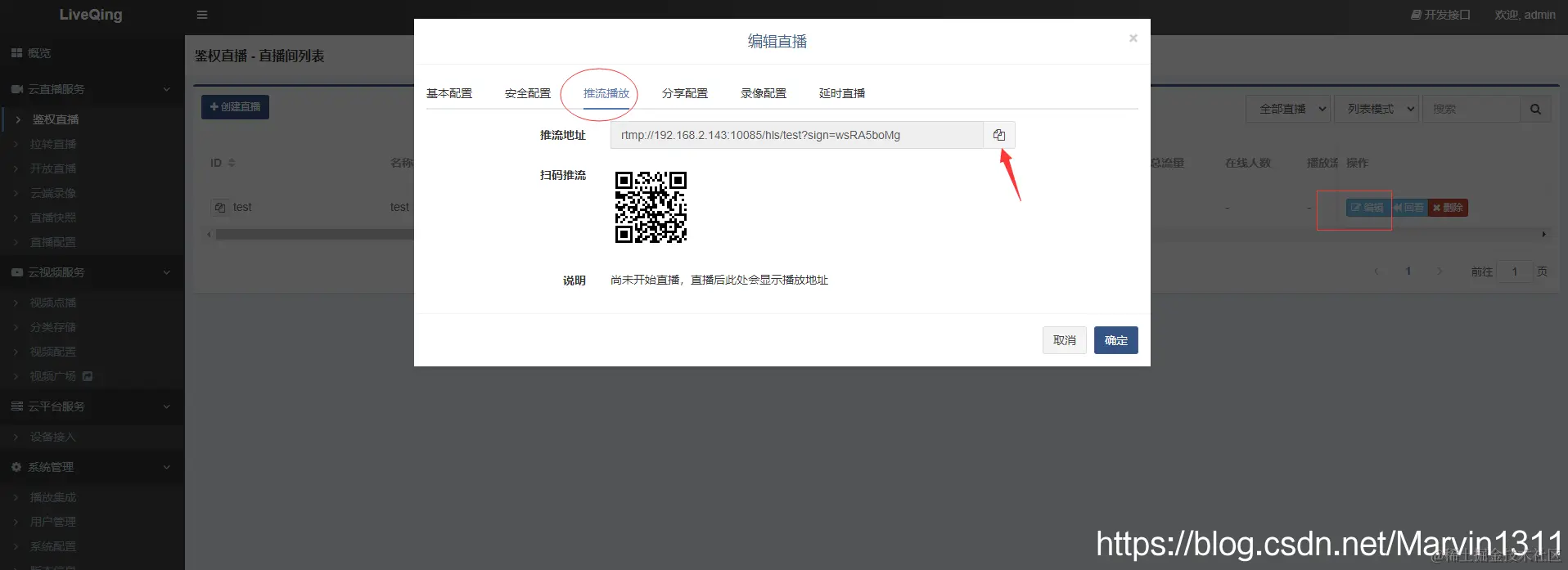Open the 基本配置 tab
Image resolution: width=1568 pixels, height=570 pixels.
pos(449,93)
